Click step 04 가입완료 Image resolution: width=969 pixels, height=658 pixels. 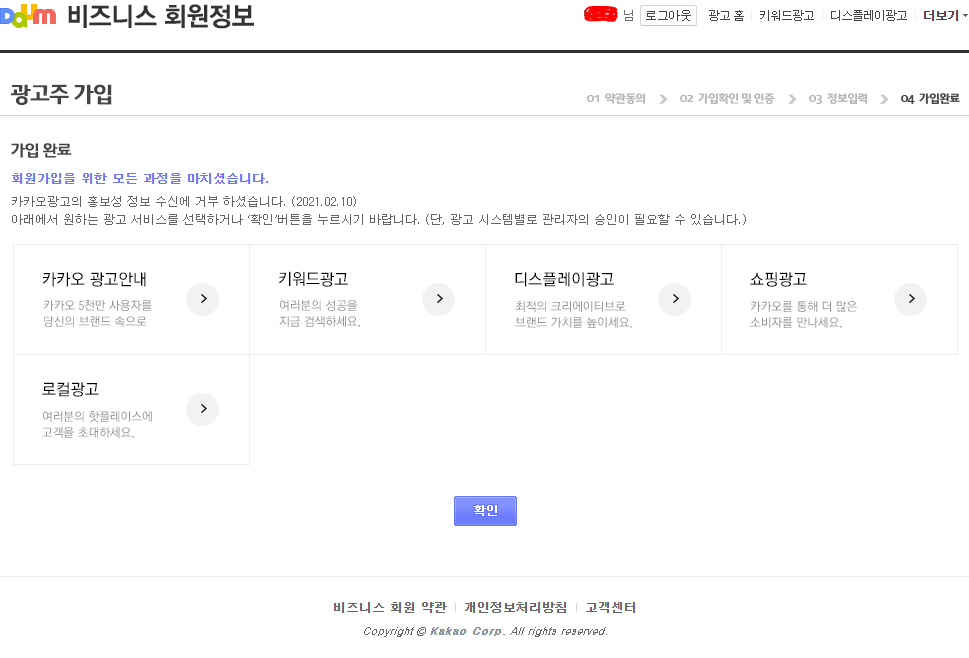(x=930, y=98)
